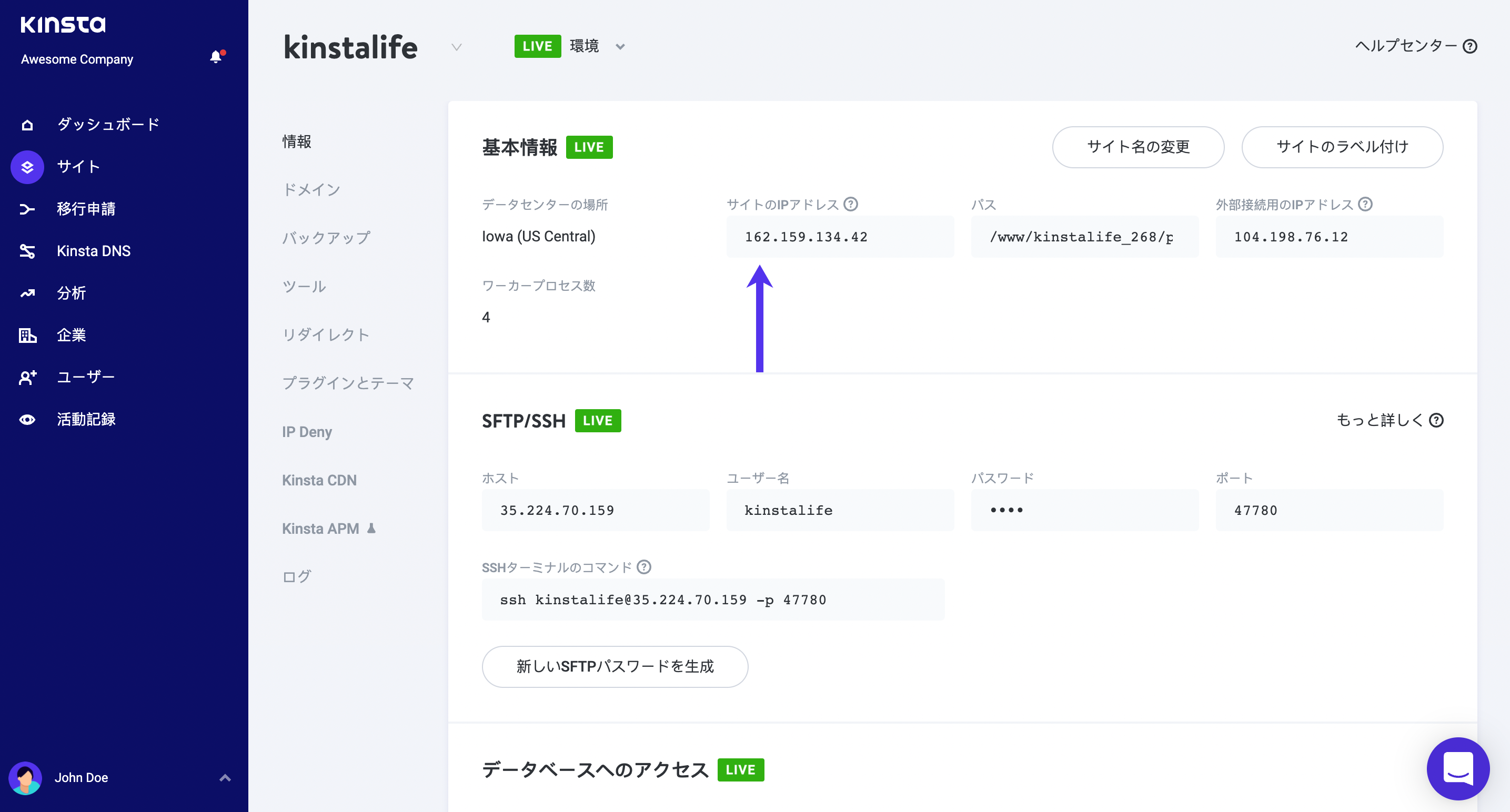This screenshot has width=1510, height=812.
Task: Click question icon beside もっと詳しく
Action: pyautogui.click(x=1436, y=420)
